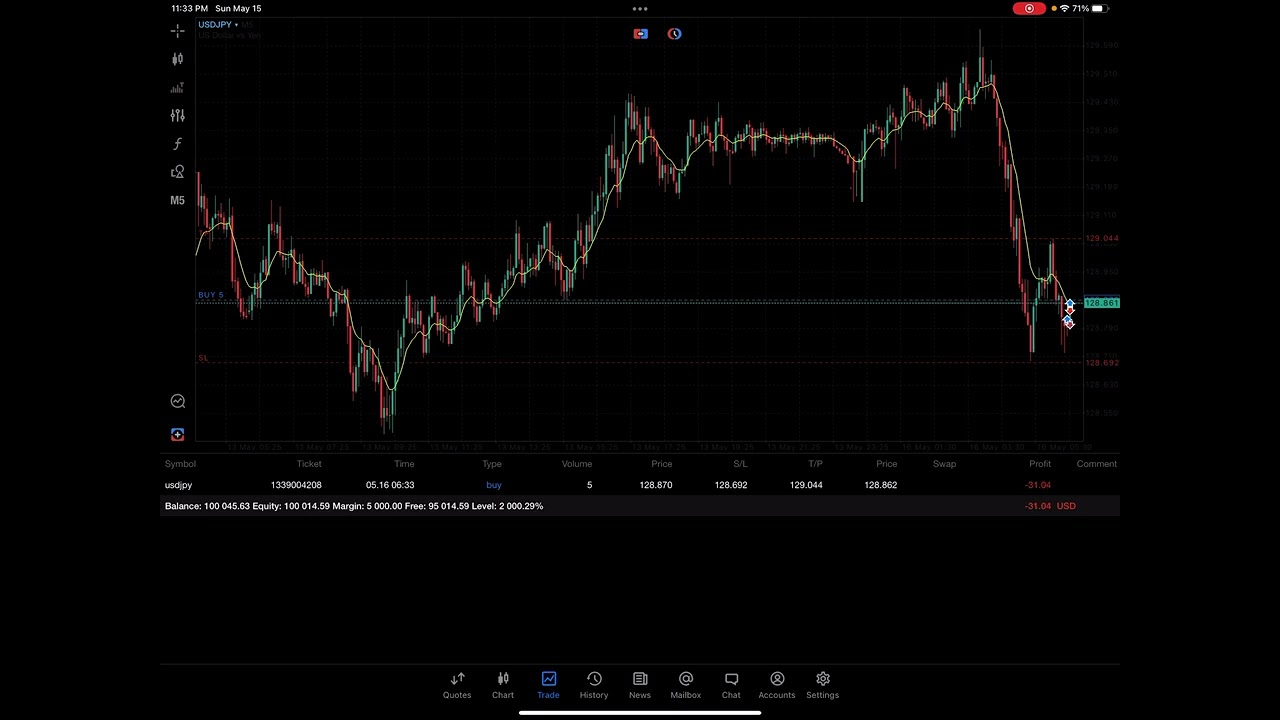
Task: Change the M5 timeframe selector
Action: [x=177, y=200]
